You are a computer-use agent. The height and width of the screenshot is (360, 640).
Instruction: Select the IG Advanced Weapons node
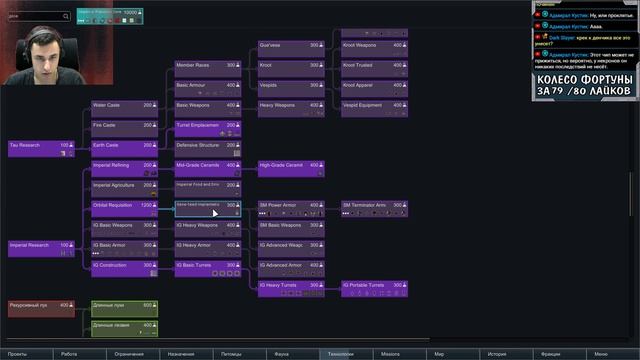coord(291,249)
